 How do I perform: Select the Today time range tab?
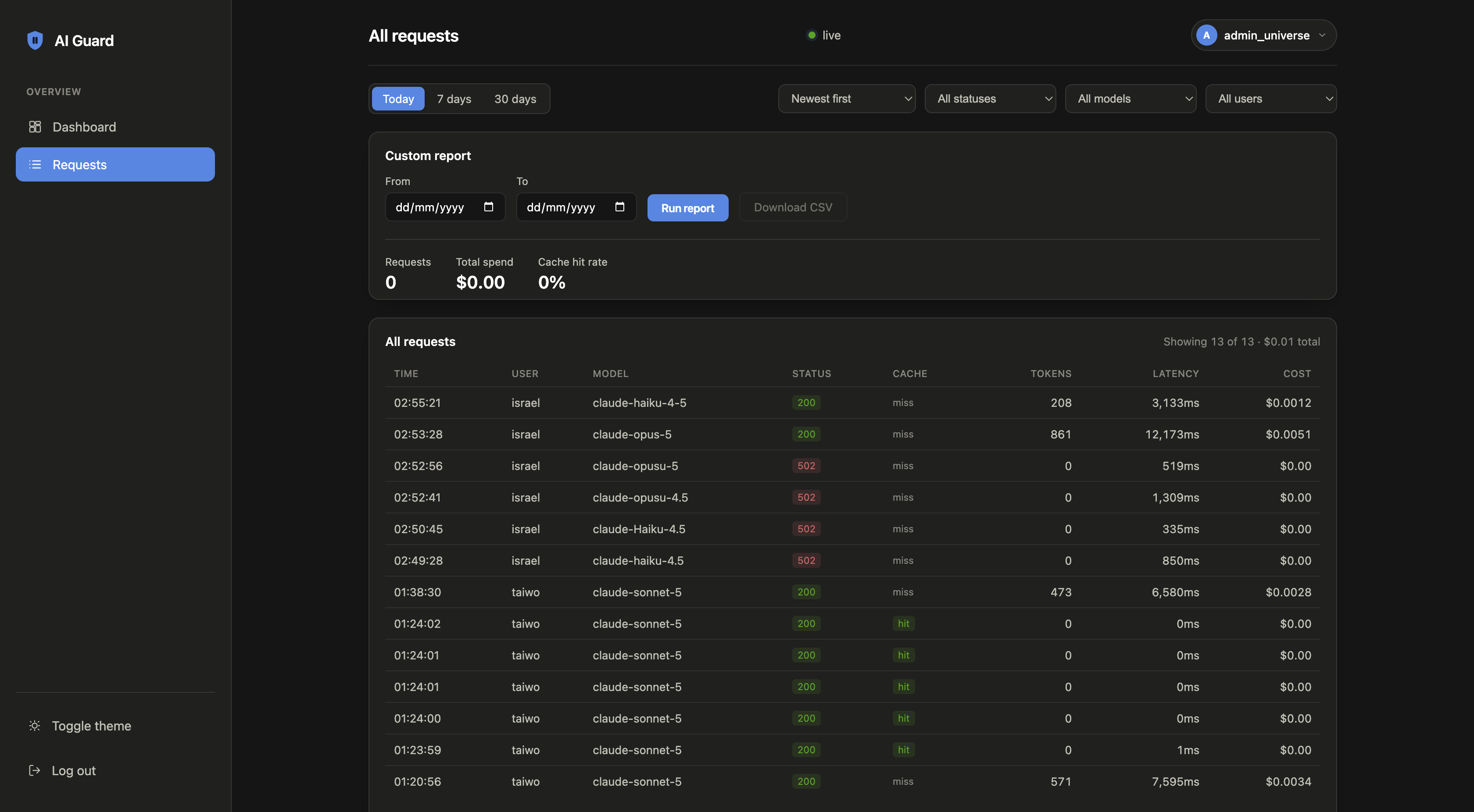click(x=398, y=99)
